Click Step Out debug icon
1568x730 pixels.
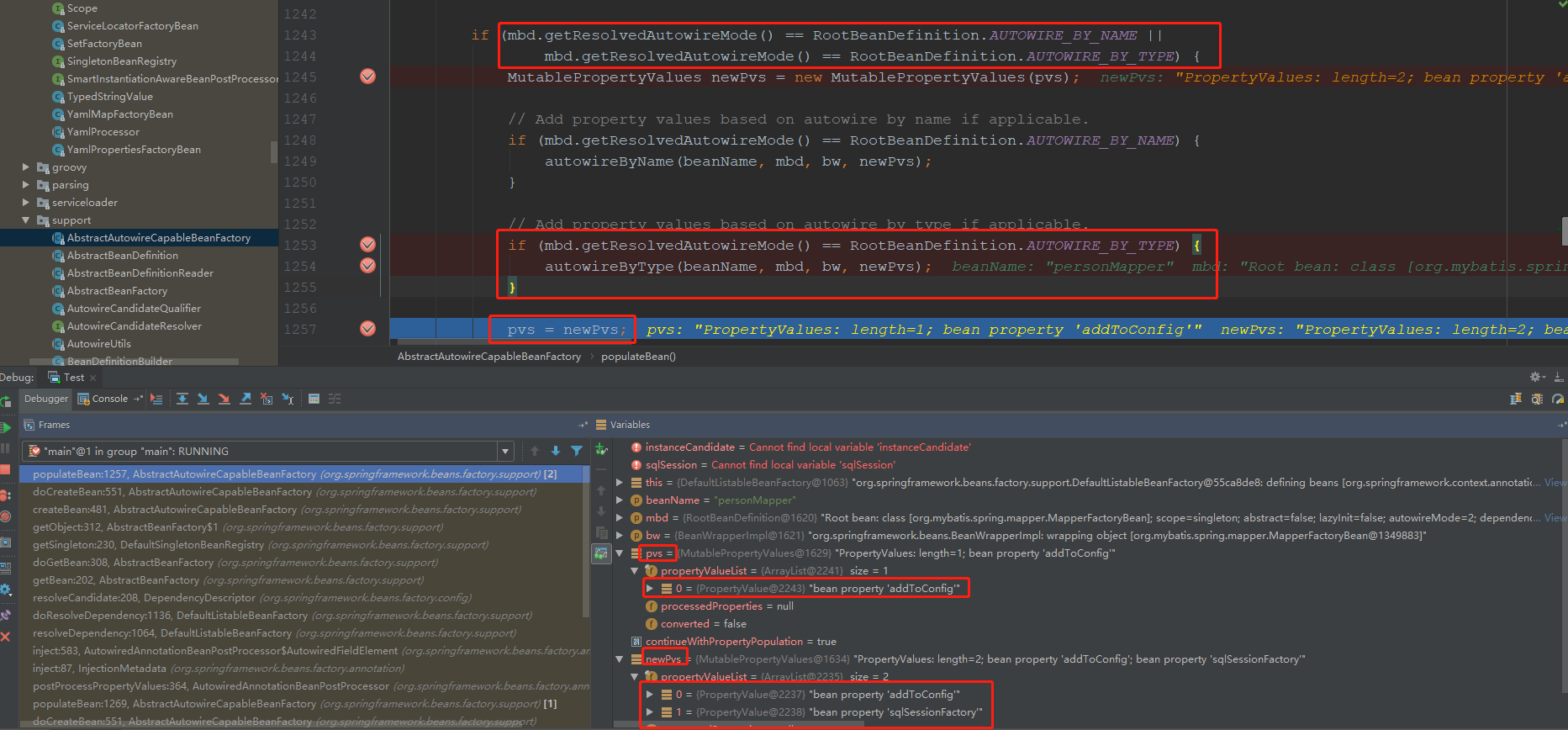pyautogui.click(x=245, y=399)
